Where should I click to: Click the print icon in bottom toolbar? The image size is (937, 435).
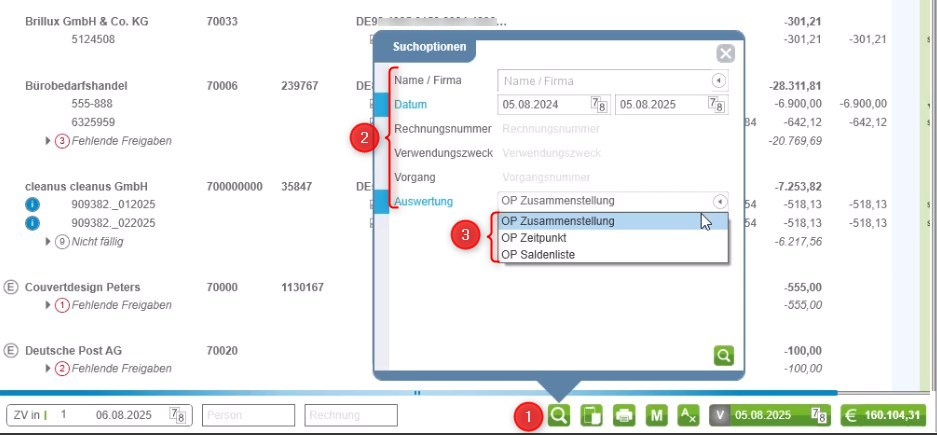(624, 415)
